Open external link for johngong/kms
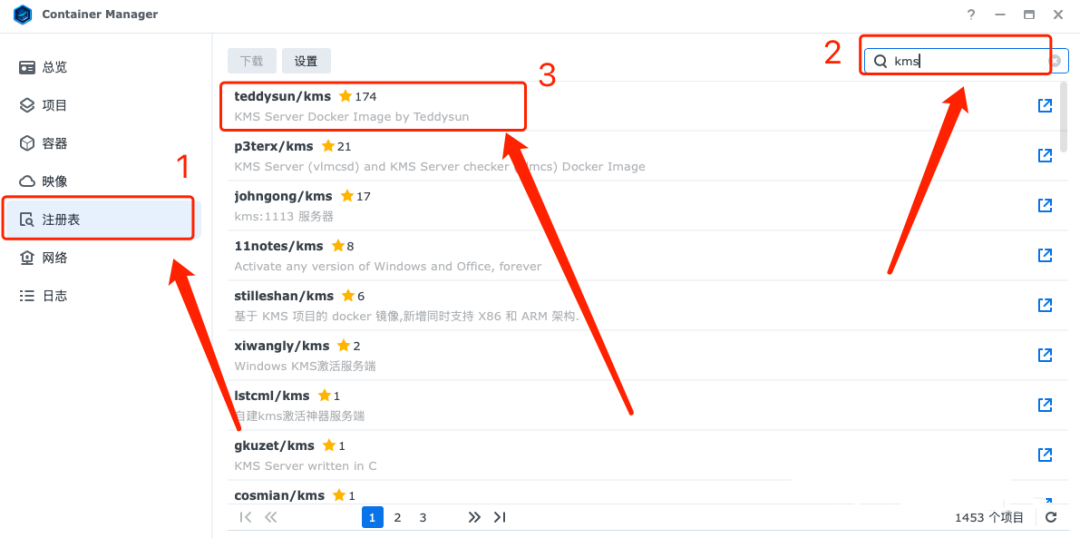Screen dimensions: 1080x538 pyautogui.click(x=1045, y=205)
